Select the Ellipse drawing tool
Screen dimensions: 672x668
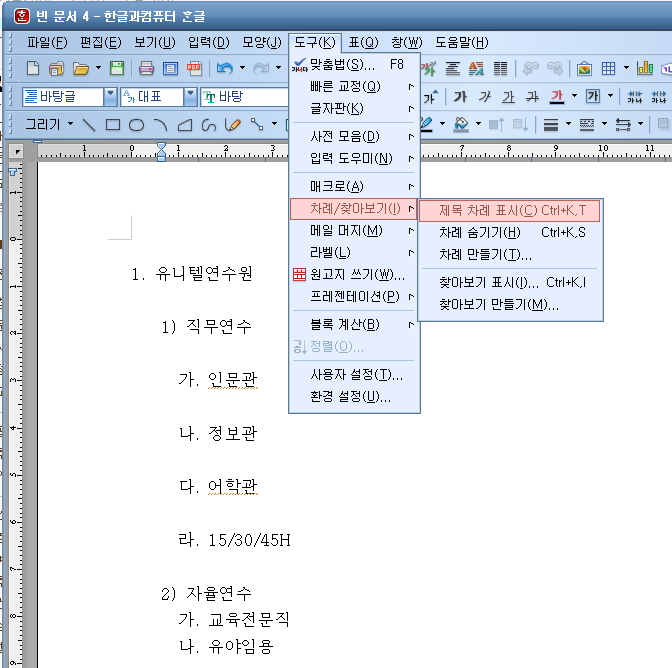pyautogui.click(x=136, y=125)
